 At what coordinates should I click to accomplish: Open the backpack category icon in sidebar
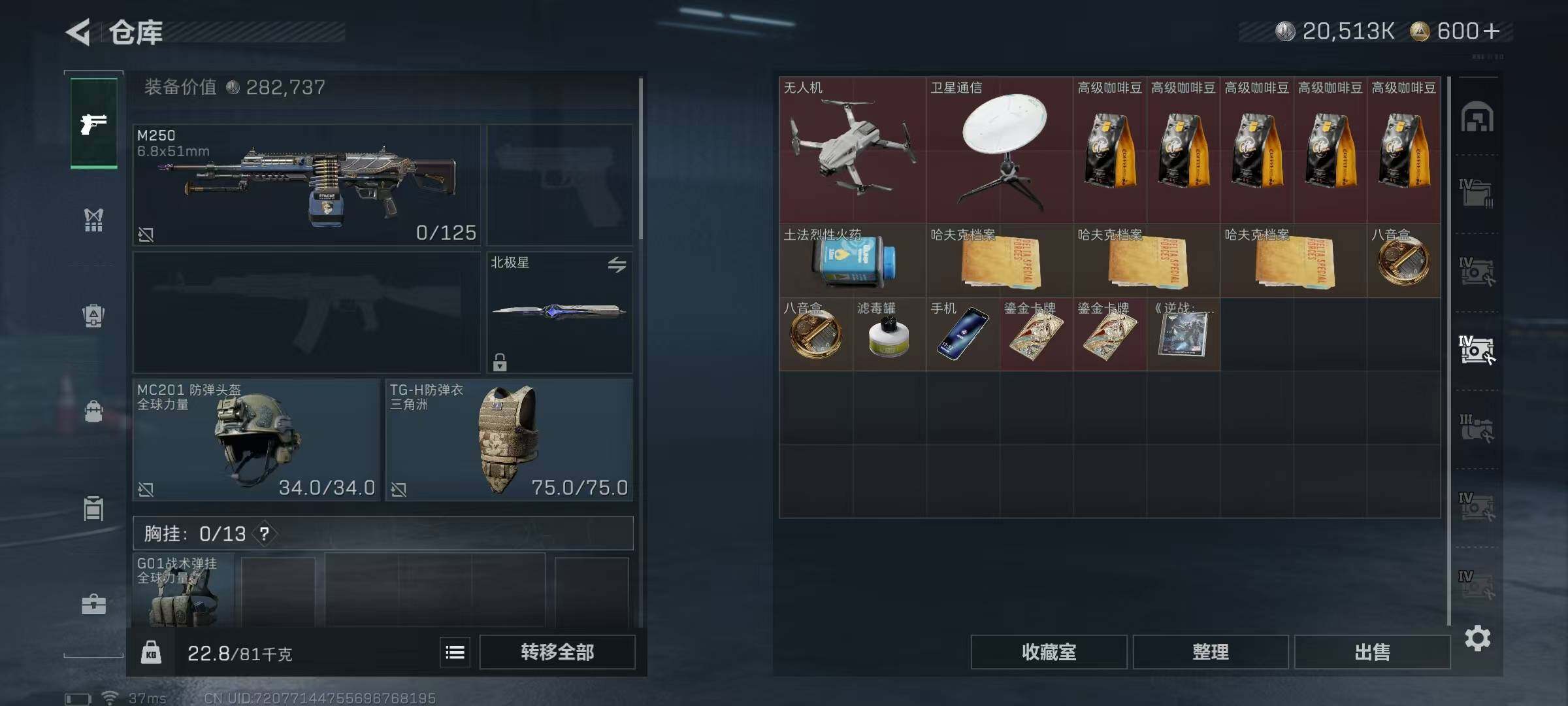[x=93, y=411]
